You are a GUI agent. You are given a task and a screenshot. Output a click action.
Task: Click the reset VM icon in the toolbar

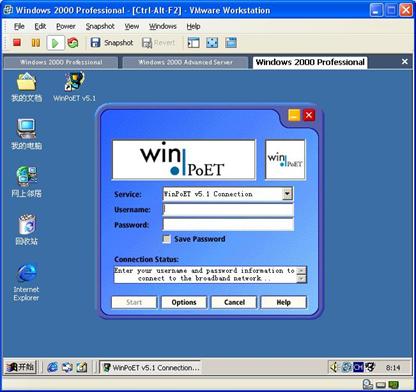(73, 43)
